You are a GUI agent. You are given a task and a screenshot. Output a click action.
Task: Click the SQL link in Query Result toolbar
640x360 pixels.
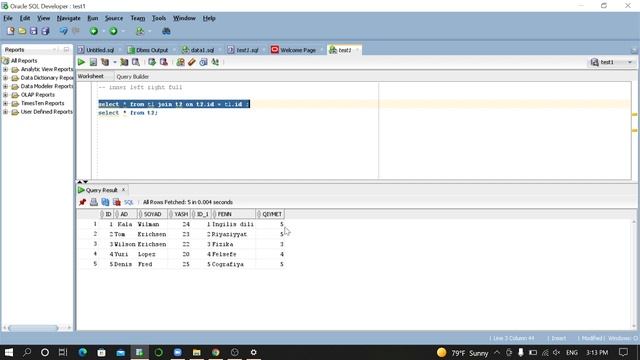point(129,202)
